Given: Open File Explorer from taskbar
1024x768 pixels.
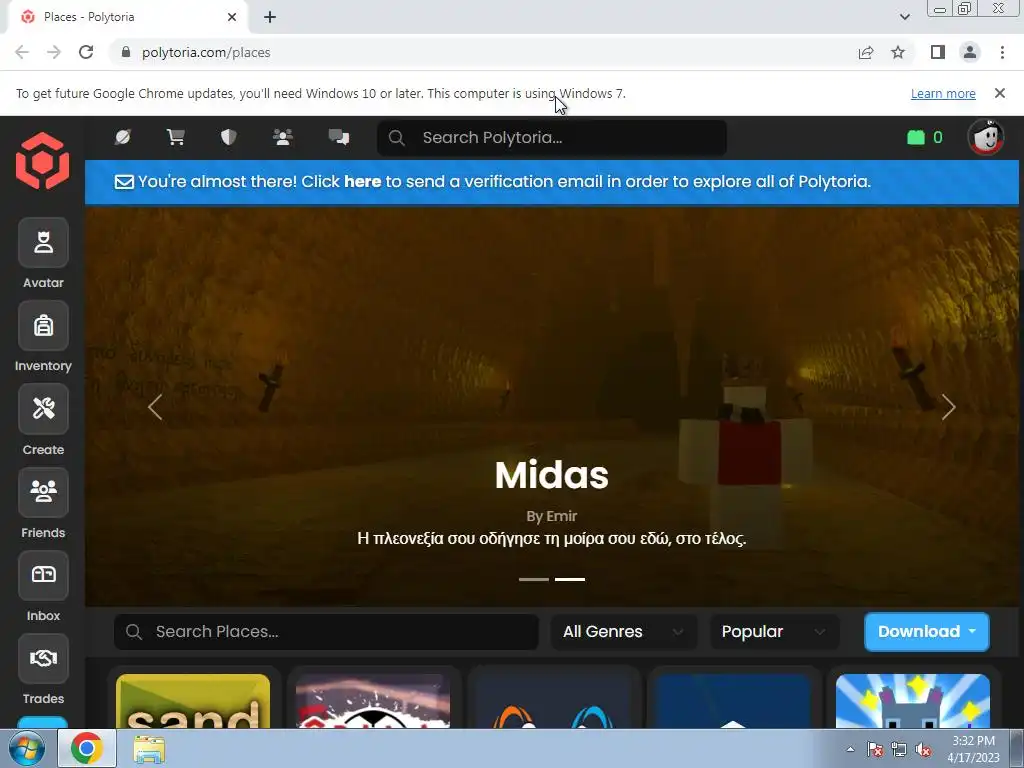Looking at the screenshot, I should (149, 748).
